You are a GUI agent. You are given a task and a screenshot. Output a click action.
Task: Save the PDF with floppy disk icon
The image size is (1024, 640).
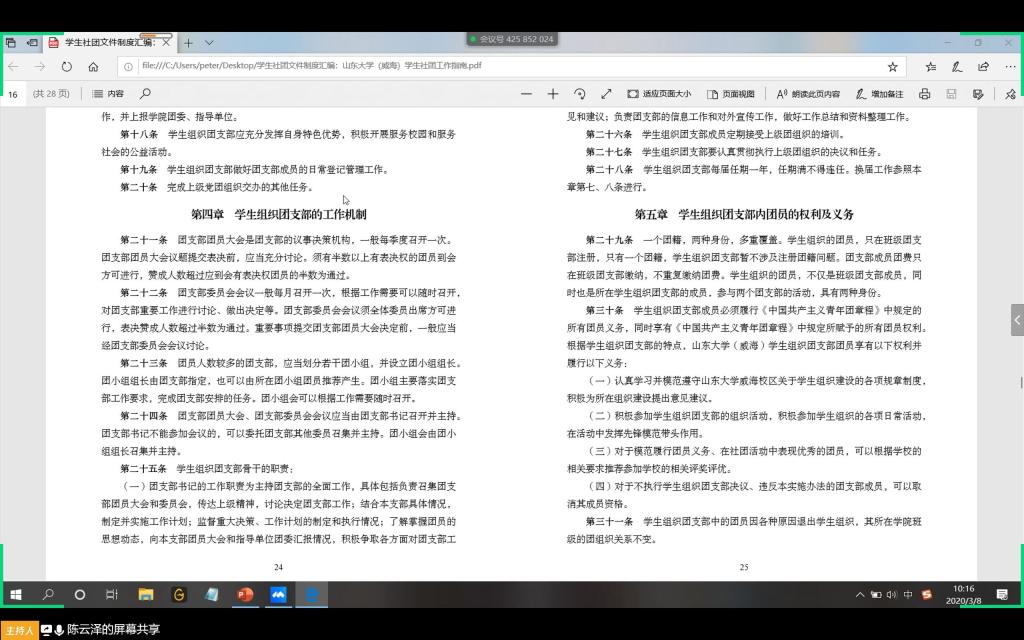[951, 94]
